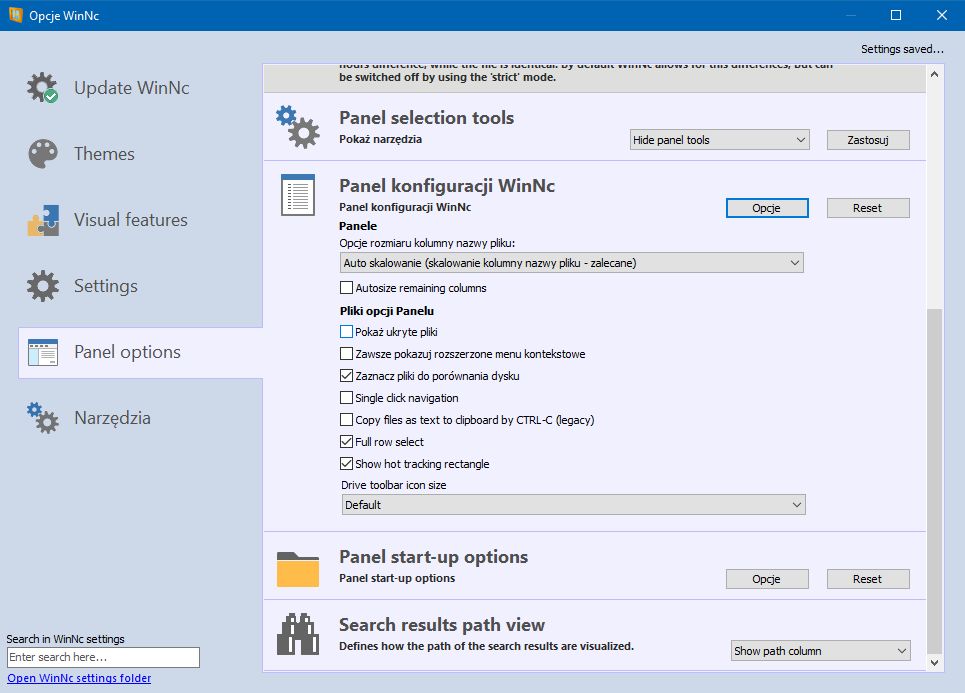Click the scrollbar up arrow
Image resolution: width=965 pixels, height=693 pixels.
(934, 74)
